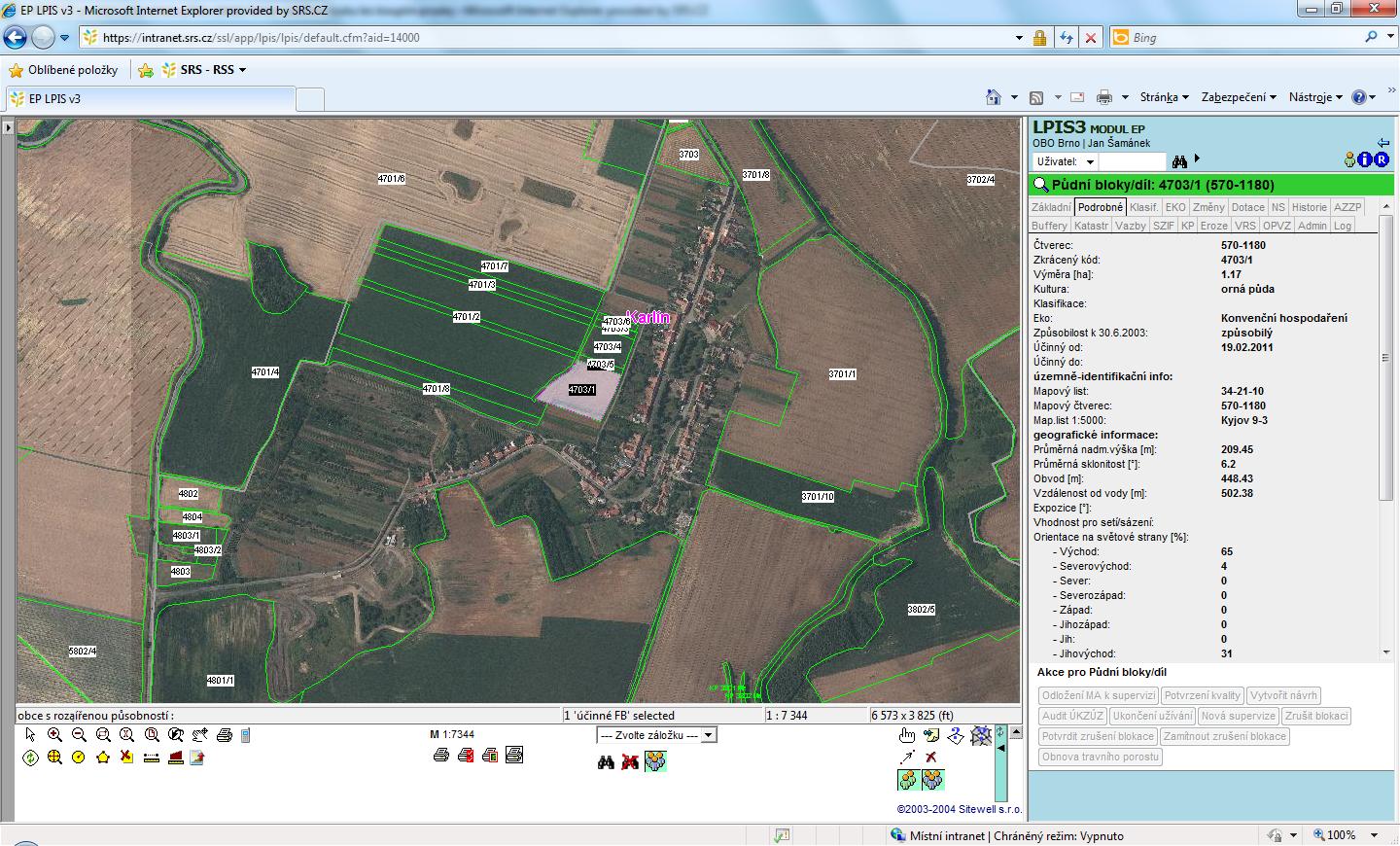Click the binoculars icon next to Uživatel field
The image size is (1400, 846).
pyautogui.click(x=1179, y=161)
